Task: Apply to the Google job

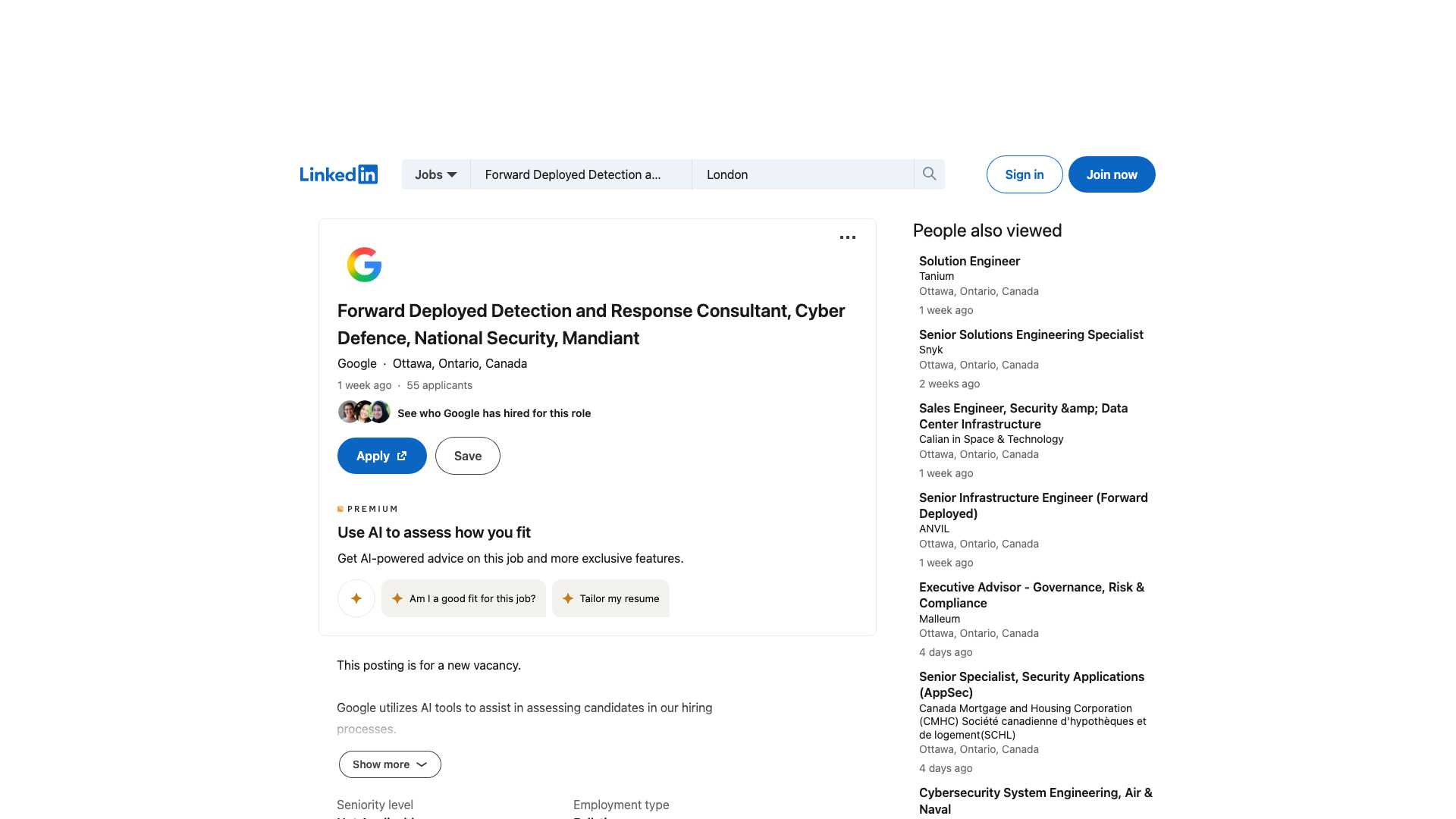Action: (382, 456)
